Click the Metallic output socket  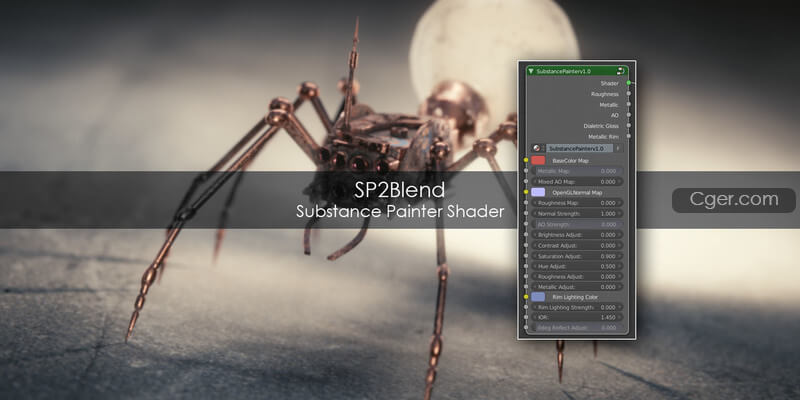click(x=629, y=104)
